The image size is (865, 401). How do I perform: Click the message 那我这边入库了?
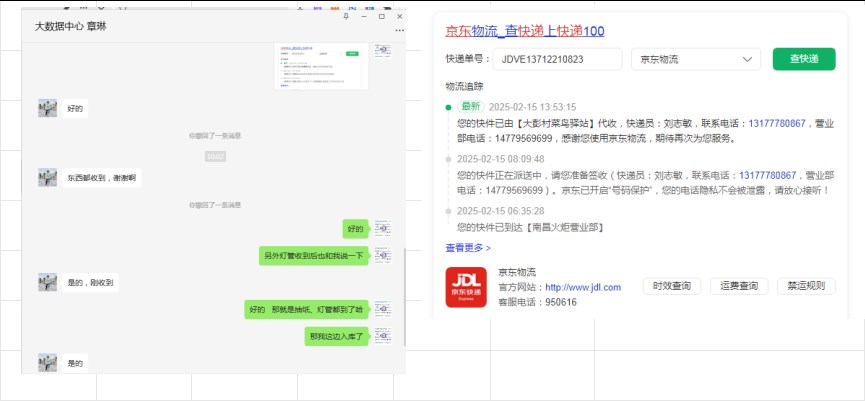click(x=336, y=336)
